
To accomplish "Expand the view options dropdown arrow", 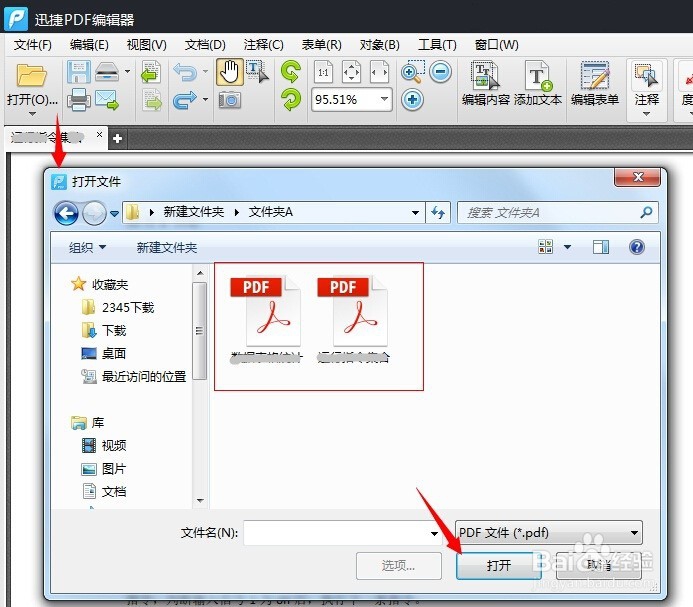I will tap(567, 247).
